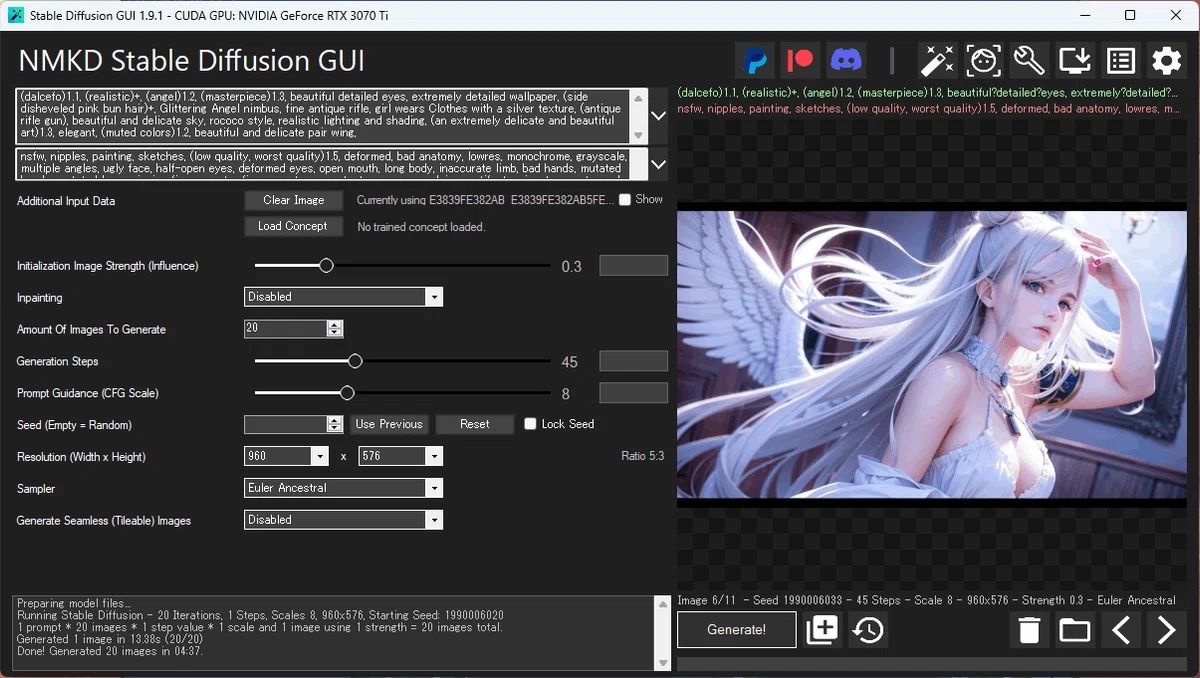Open the resolution height dropdown showing 576

(x=400, y=456)
